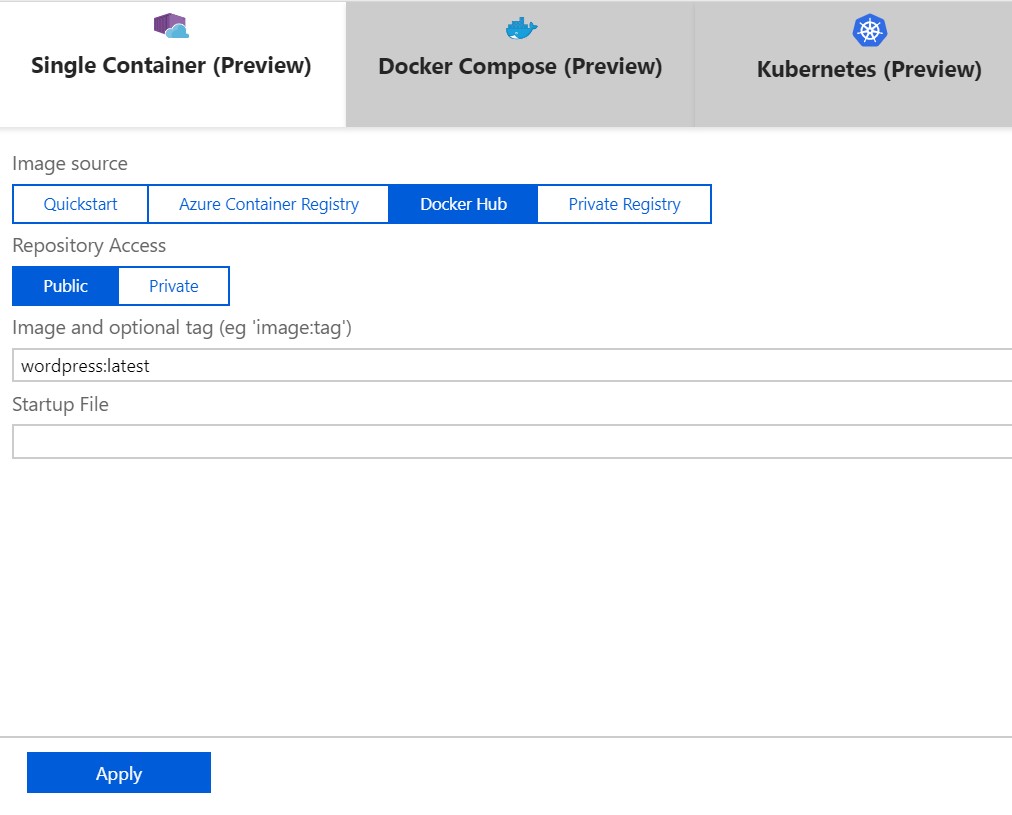Set repository access to Private
1012x815 pixels.
174,286
